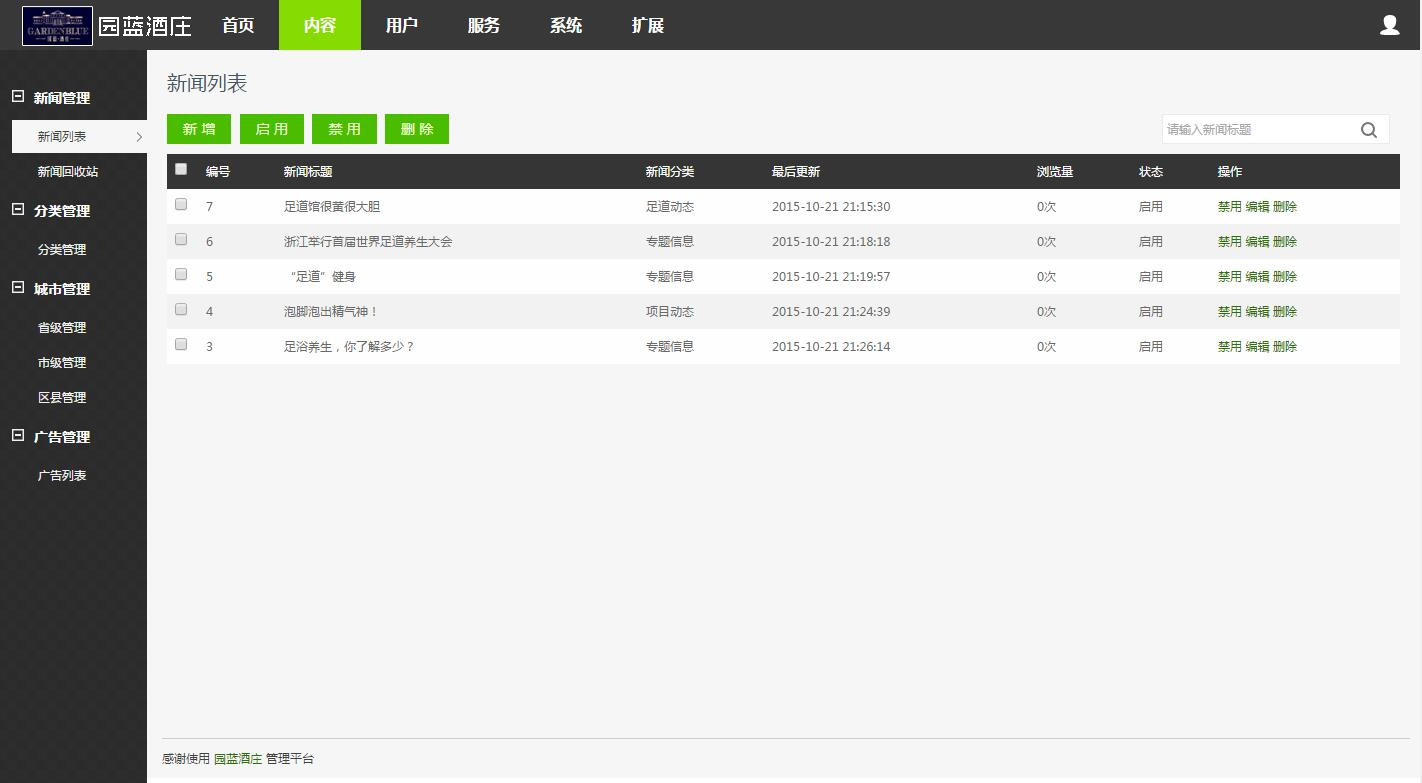Click the user profile icon
Viewport: 1422px width, 783px height.
1389,25
